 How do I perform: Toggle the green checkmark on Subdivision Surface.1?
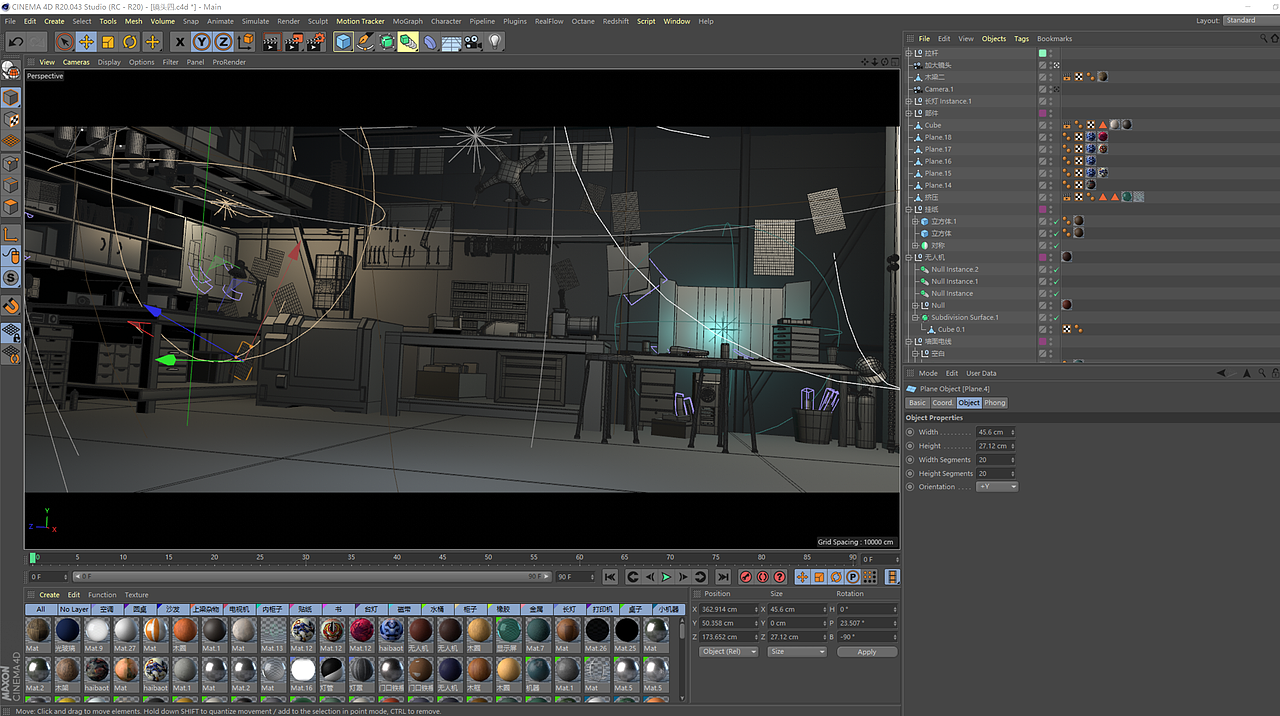1054,318
